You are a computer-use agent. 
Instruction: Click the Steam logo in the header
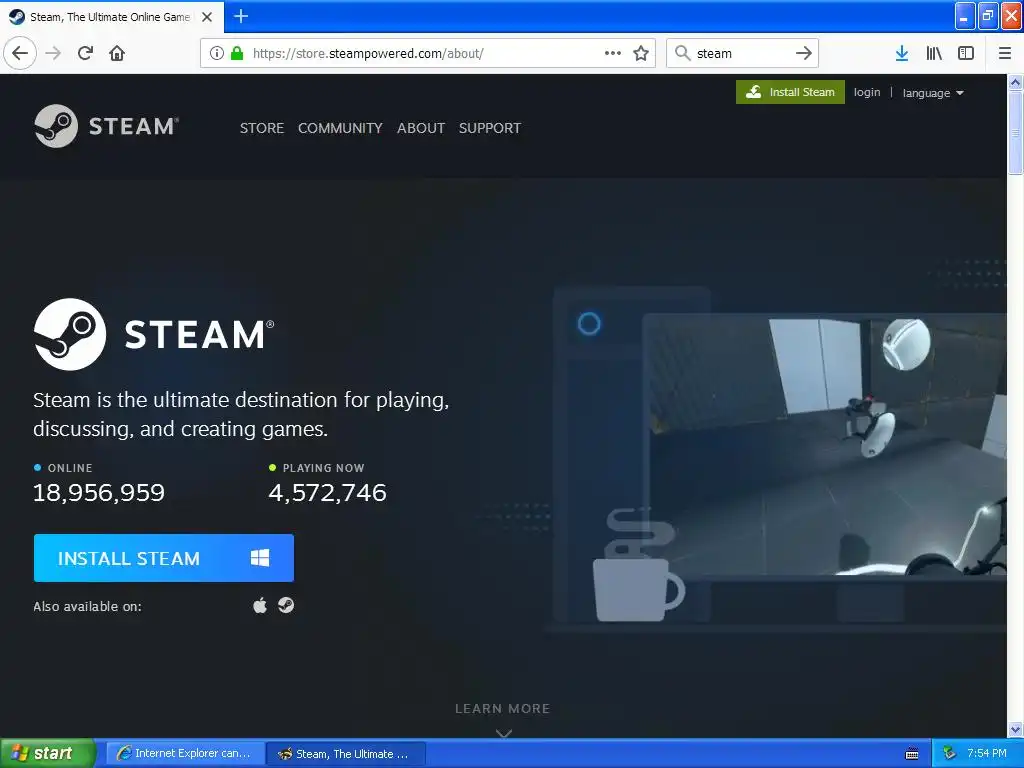(x=106, y=126)
